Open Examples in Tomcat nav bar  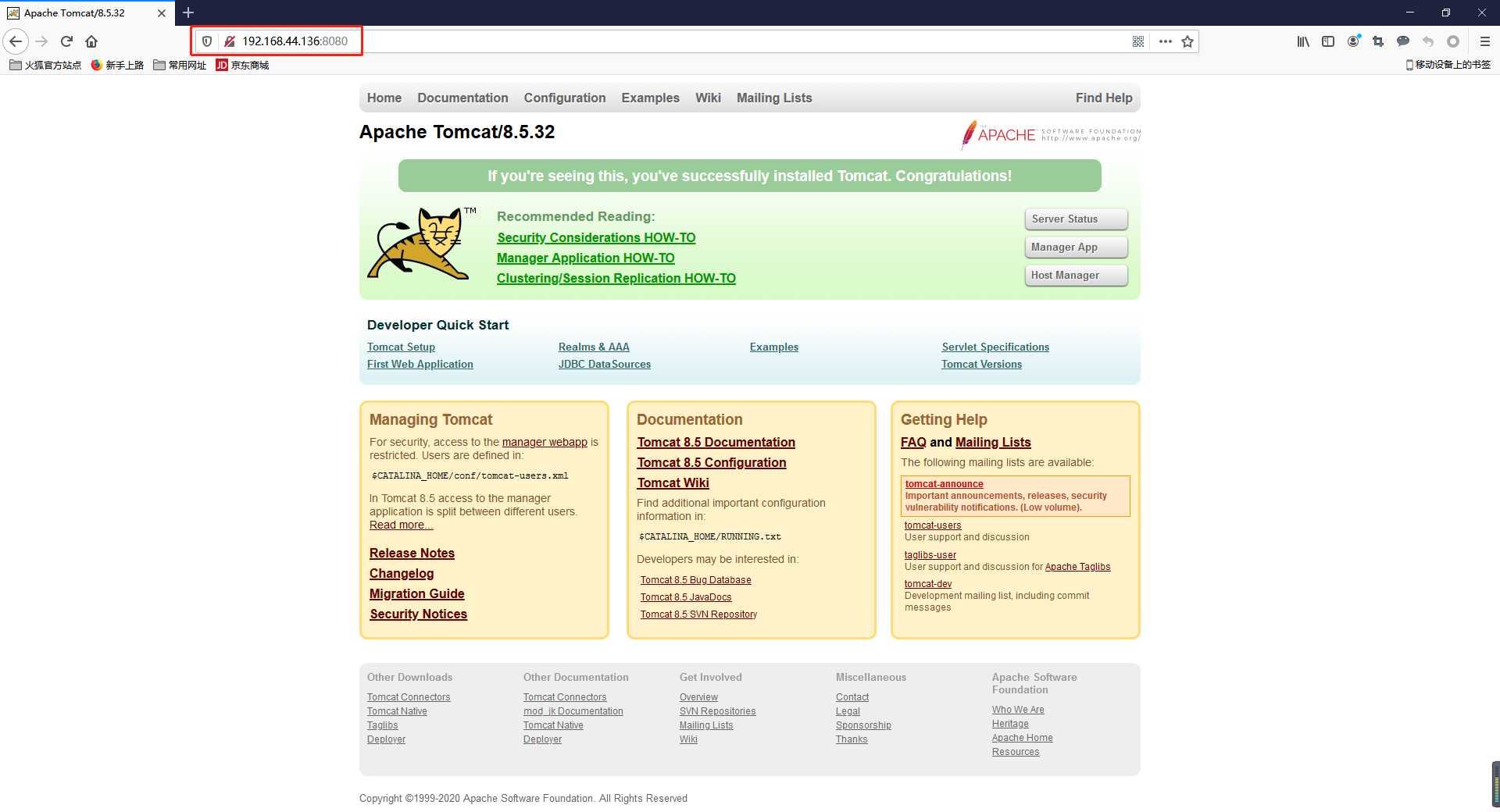(x=651, y=98)
